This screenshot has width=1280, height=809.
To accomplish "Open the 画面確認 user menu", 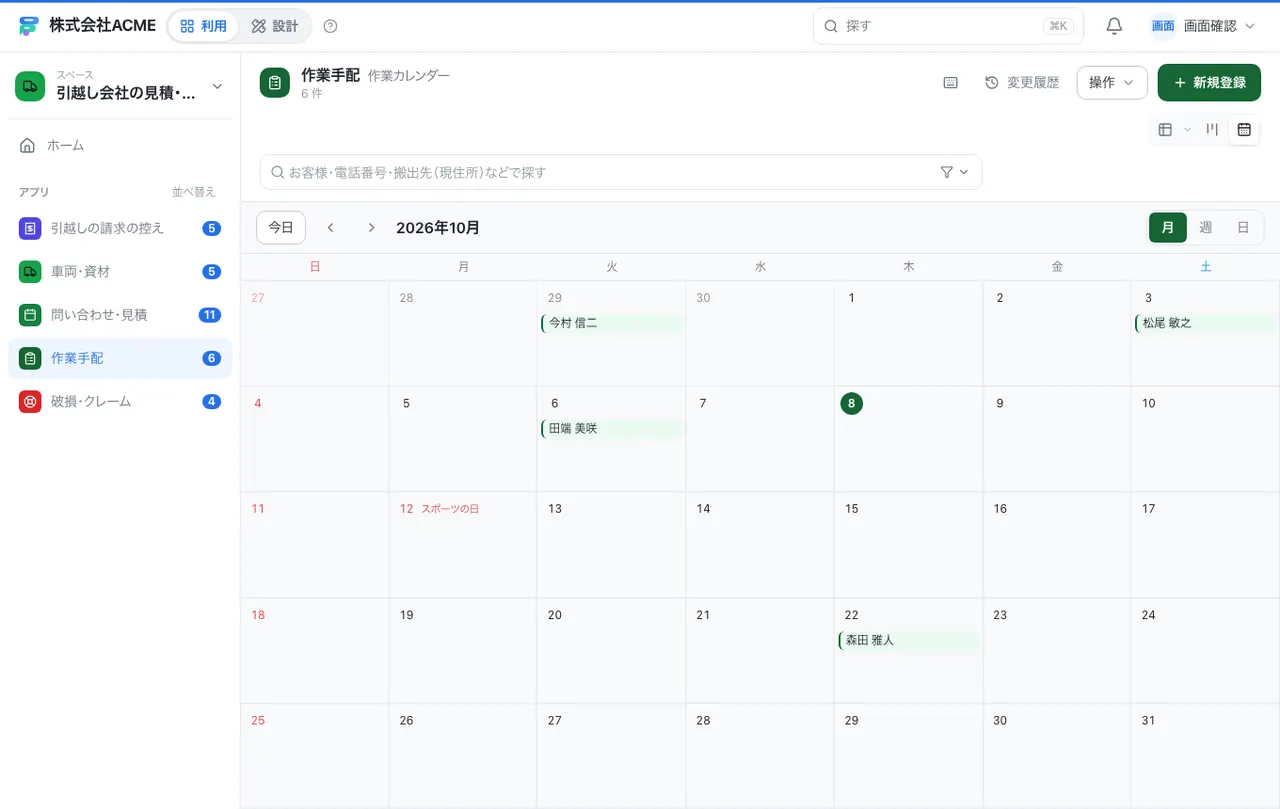I will pyautogui.click(x=1202, y=26).
